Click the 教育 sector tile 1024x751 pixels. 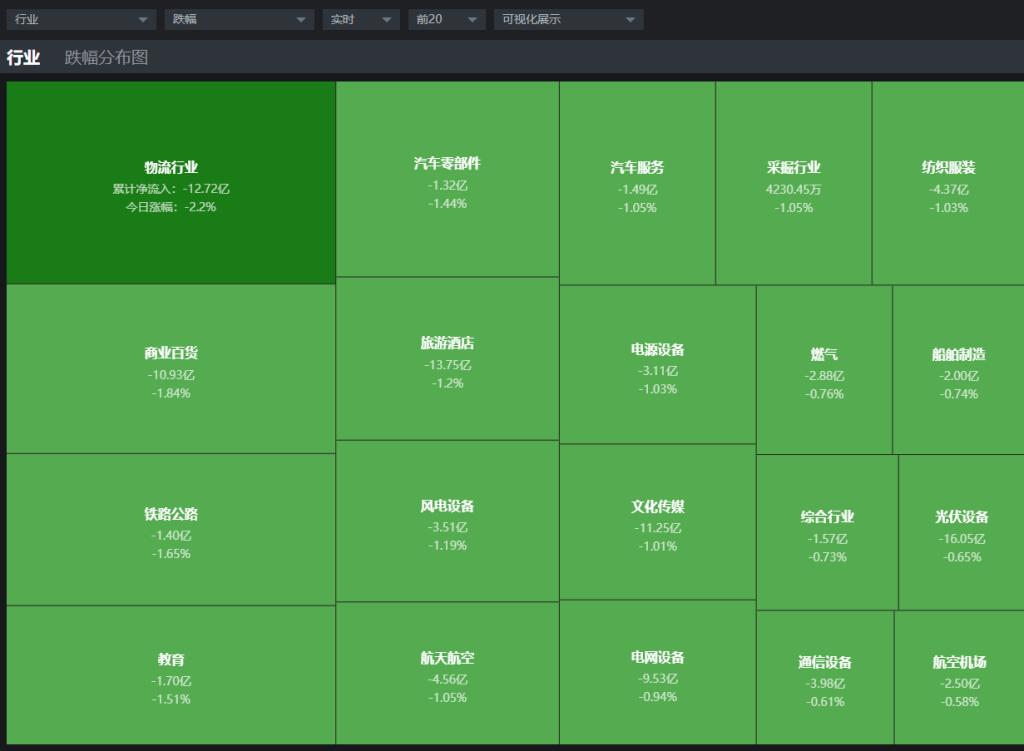(x=171, y=675)
